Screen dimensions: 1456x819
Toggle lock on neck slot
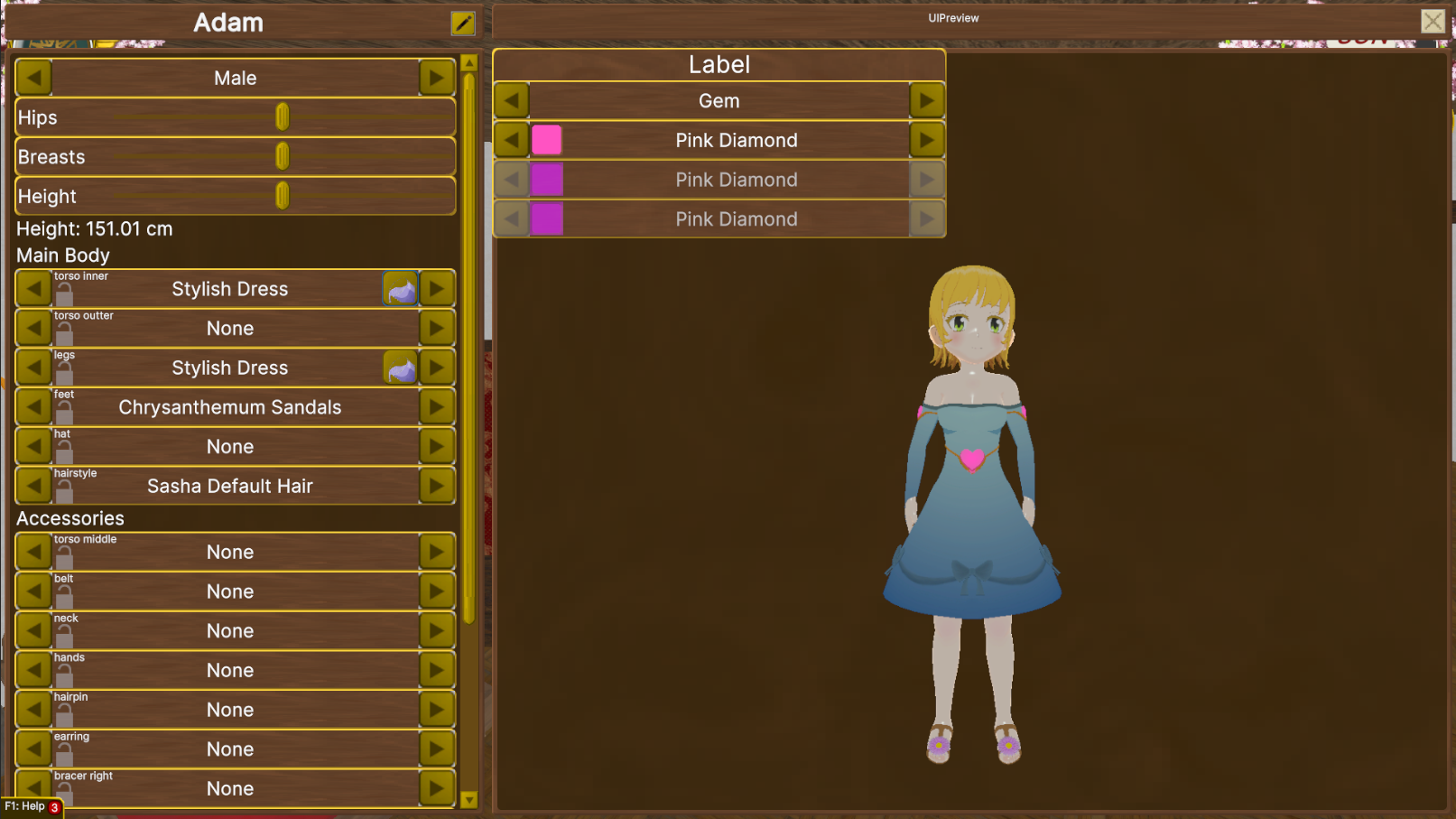[64, 637]
